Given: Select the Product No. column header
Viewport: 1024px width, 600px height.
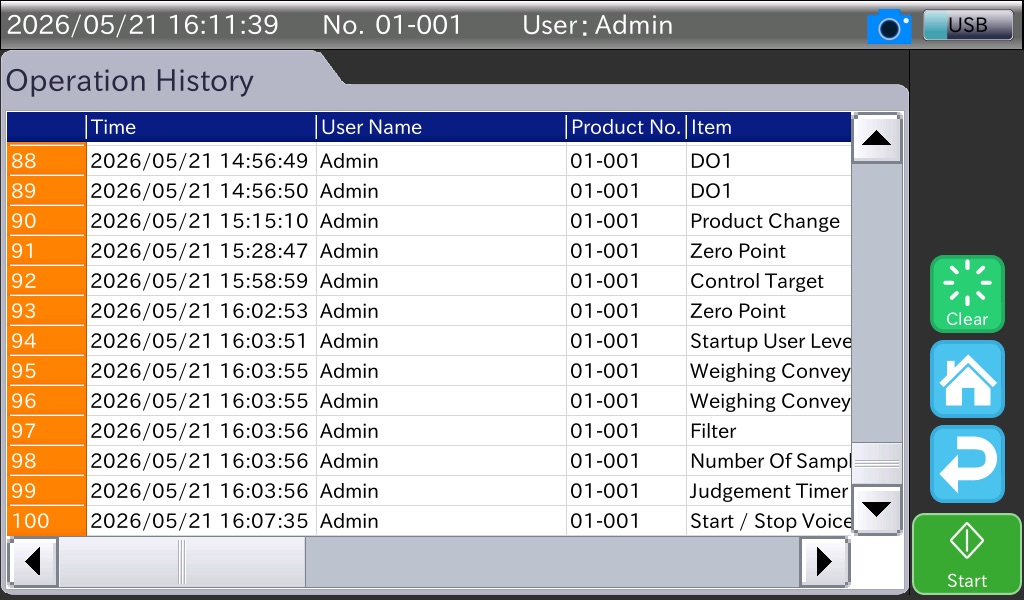Looking at the screenshot, I should [626, 127].
